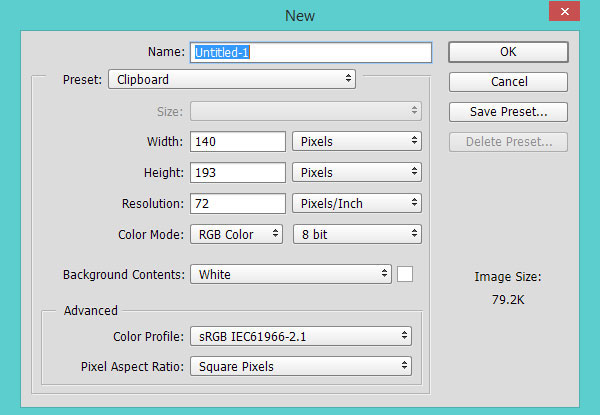
Task: Click the OK button
Action: [508, 52]
